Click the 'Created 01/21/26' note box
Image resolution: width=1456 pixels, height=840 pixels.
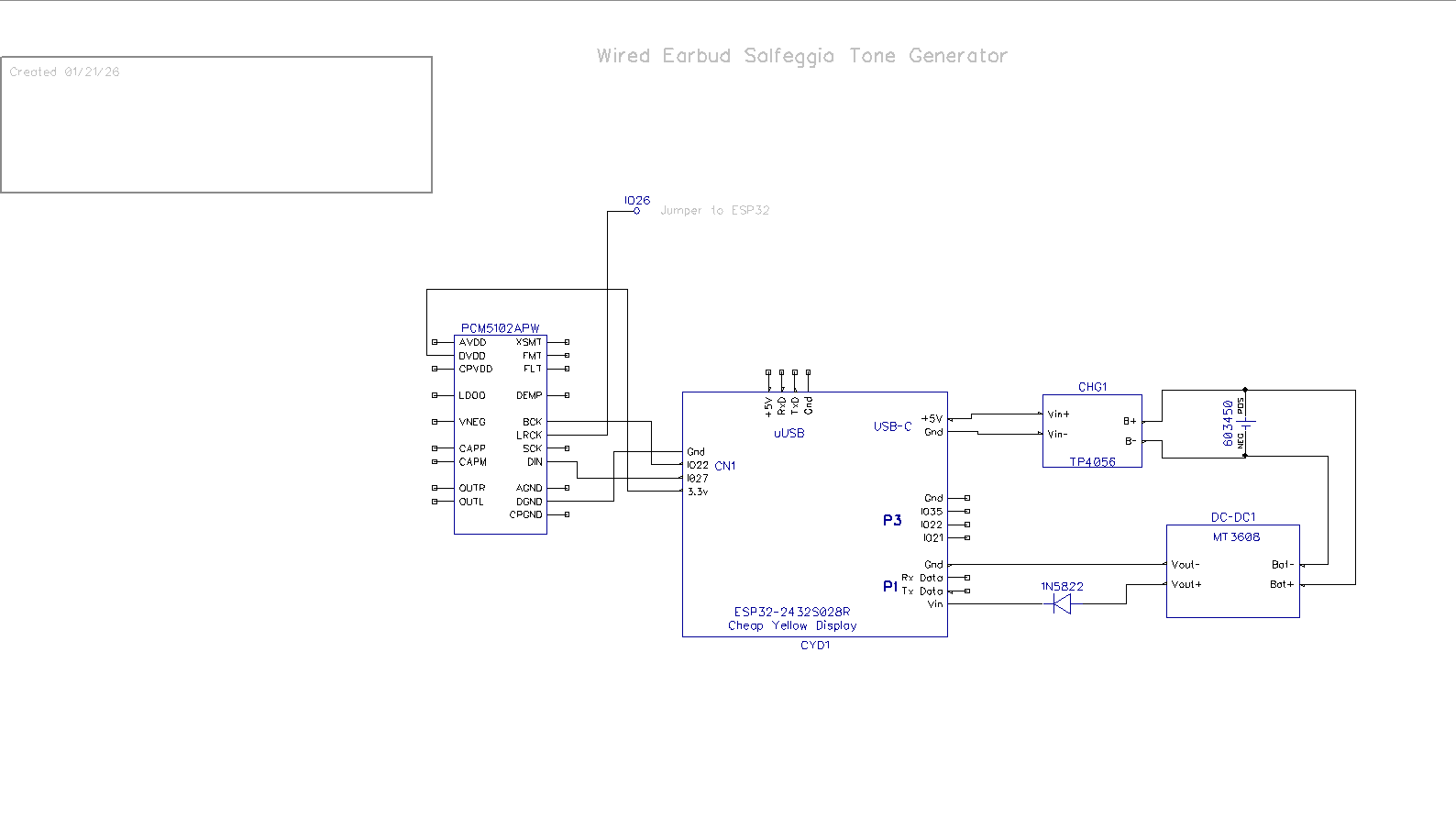tap(216, 125)
